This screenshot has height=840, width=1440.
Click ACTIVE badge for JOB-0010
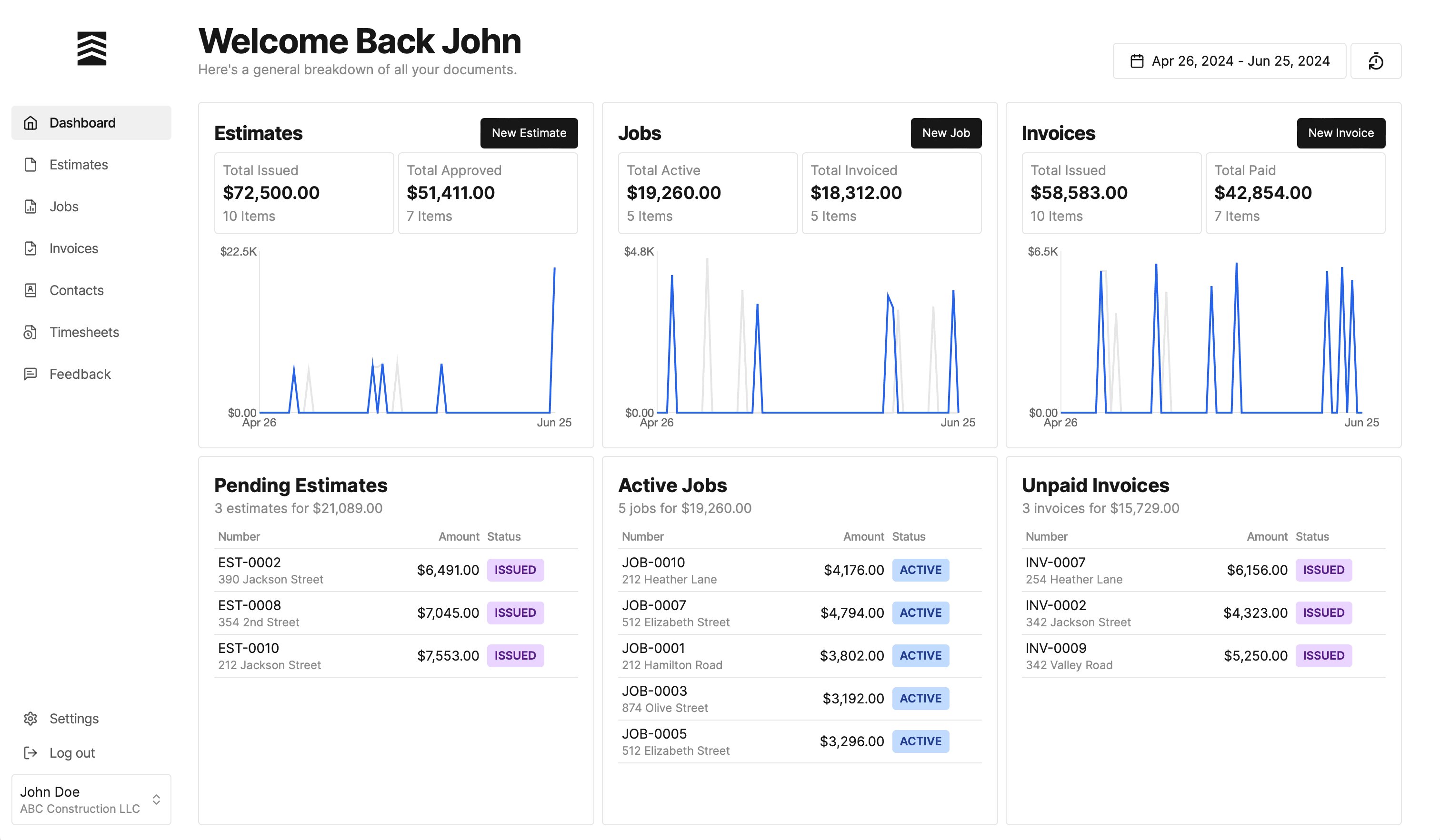tap(920, 570)
